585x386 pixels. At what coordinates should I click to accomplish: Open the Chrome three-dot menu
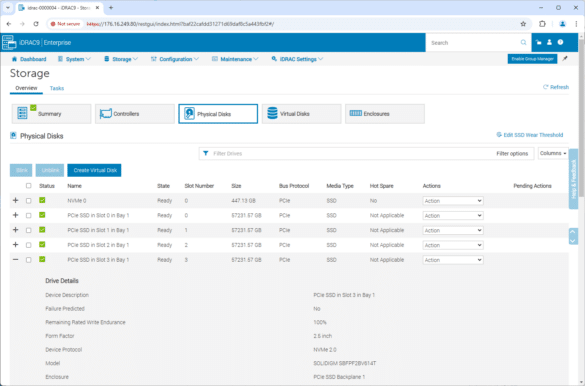(x=576, y=24)
